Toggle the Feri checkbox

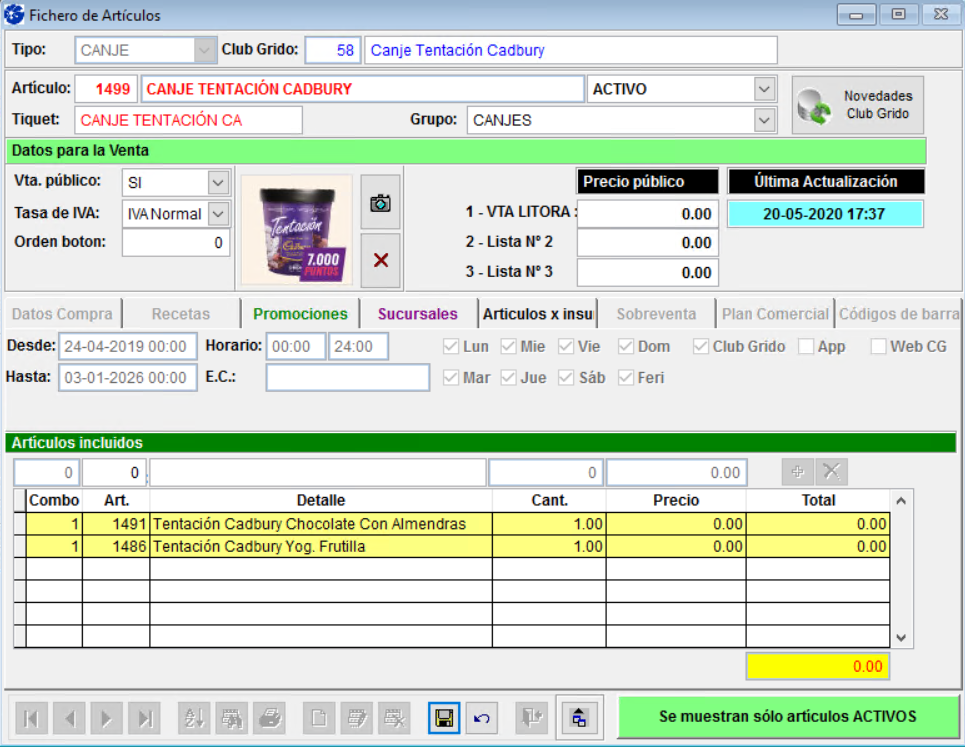626,377
